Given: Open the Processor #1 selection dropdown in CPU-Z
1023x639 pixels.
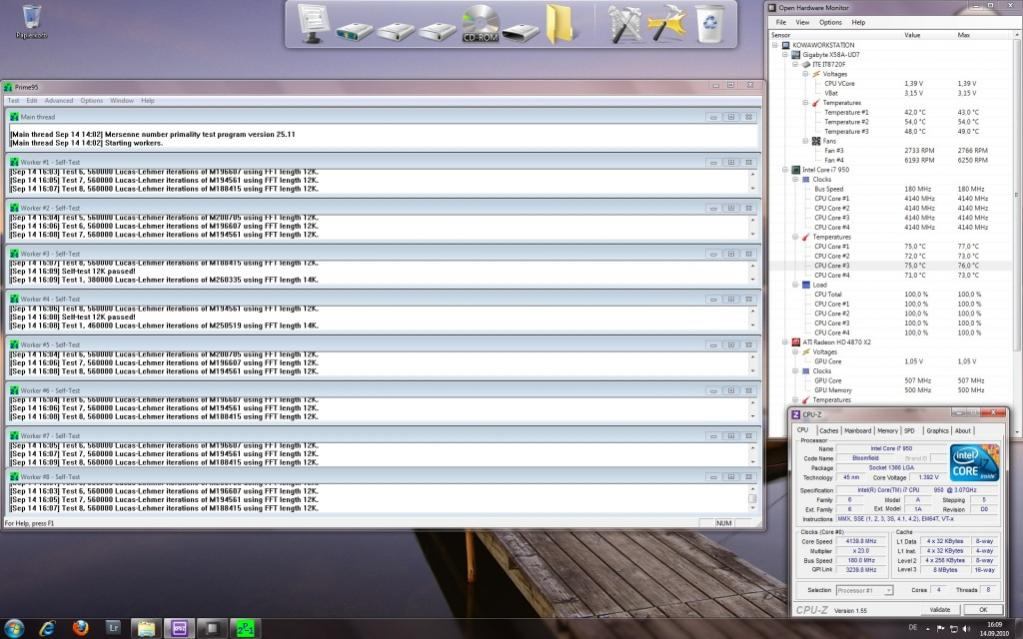Looking at the screenshot, I should (x=864, y=590).
